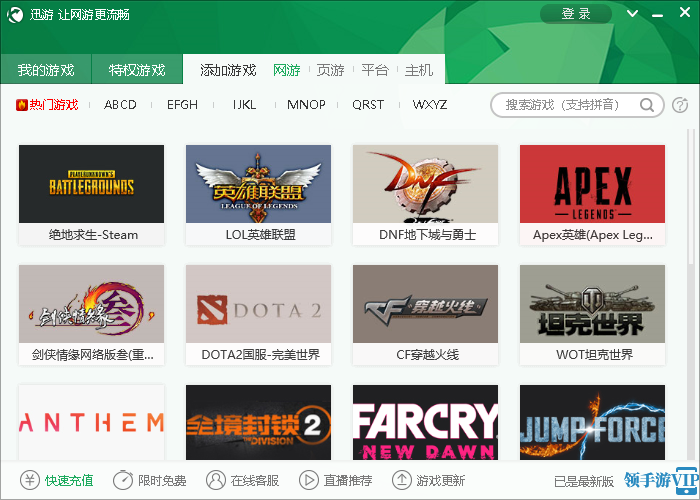Open 游戏更新 game update link
700x500 pixels.
pyautogui.click(x=441, y=481)
